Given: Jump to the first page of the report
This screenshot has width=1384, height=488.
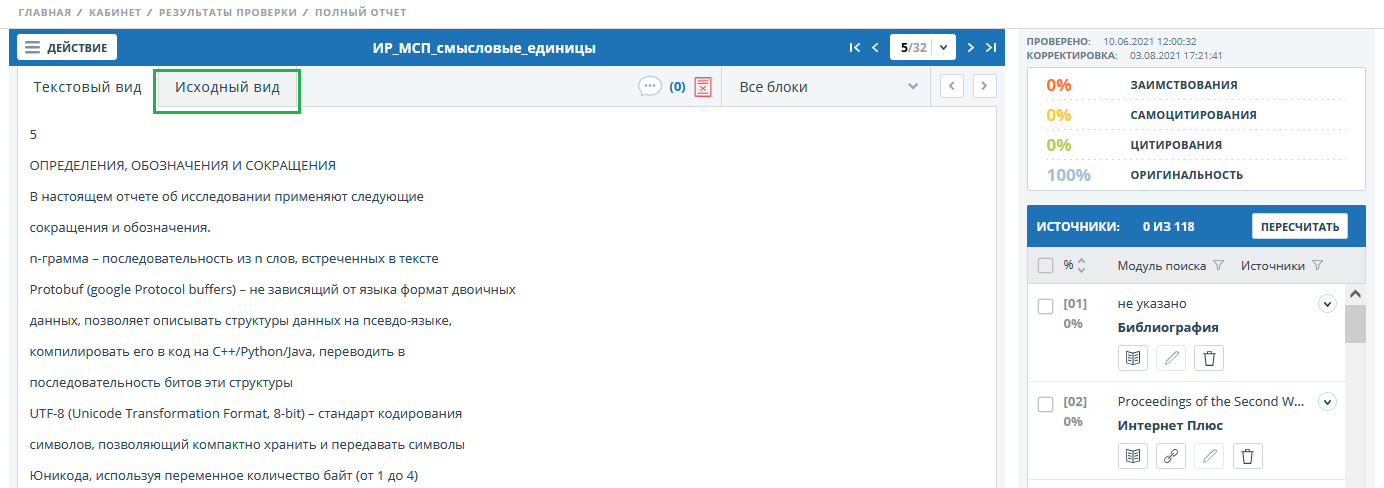Looking at the screenshot, I should click(x=854, y=47).
